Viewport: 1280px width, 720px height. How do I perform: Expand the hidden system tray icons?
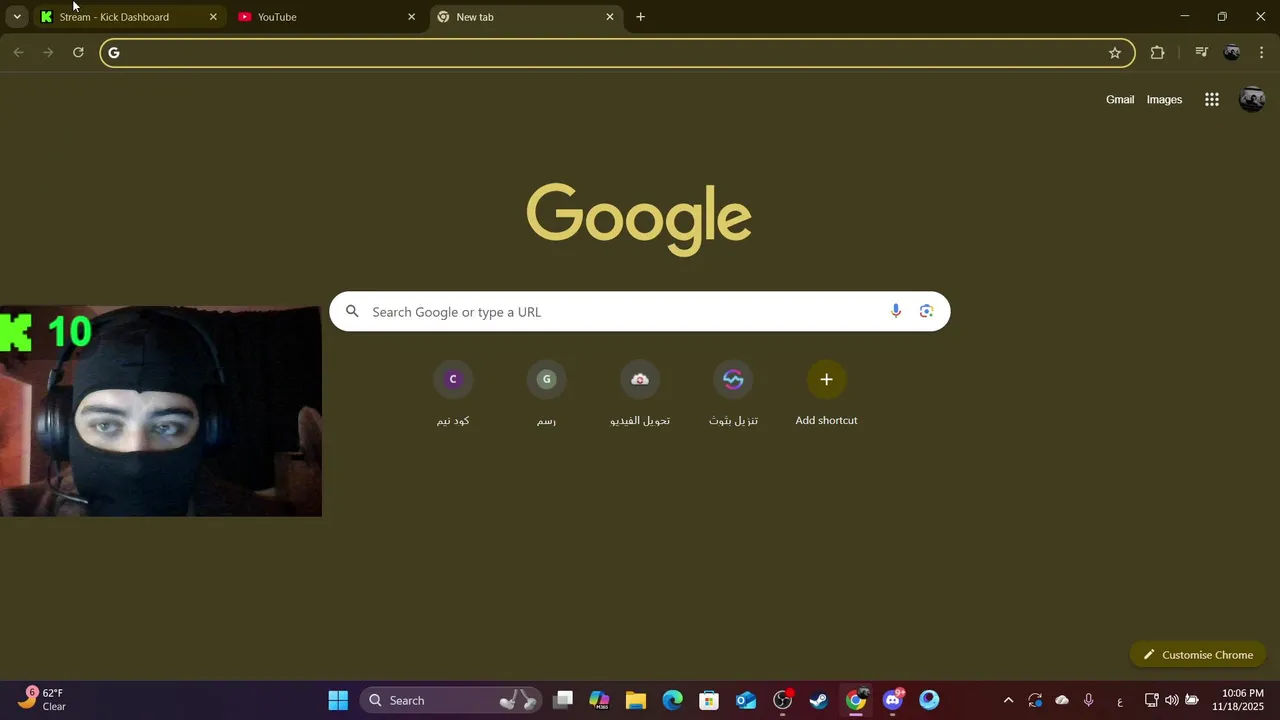(1008, 700)
